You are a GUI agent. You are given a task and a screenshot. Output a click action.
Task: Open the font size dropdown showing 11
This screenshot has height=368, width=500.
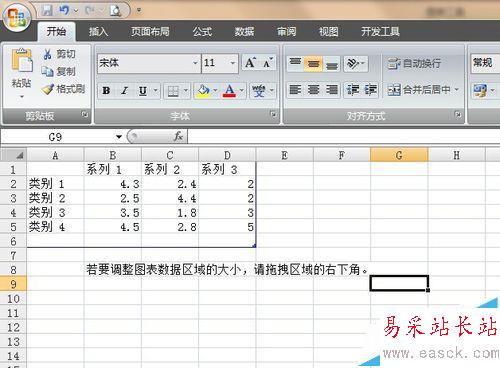233,63
